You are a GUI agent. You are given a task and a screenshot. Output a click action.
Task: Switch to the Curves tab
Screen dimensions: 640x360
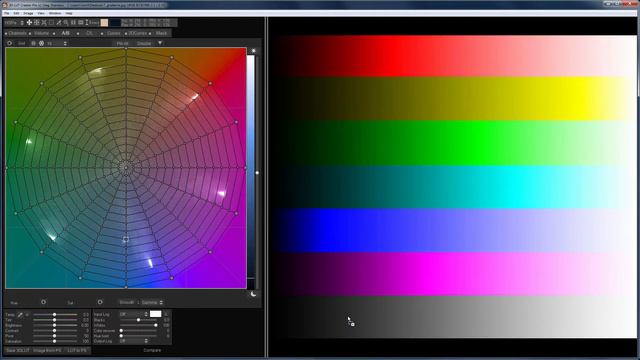pos(113,33)
